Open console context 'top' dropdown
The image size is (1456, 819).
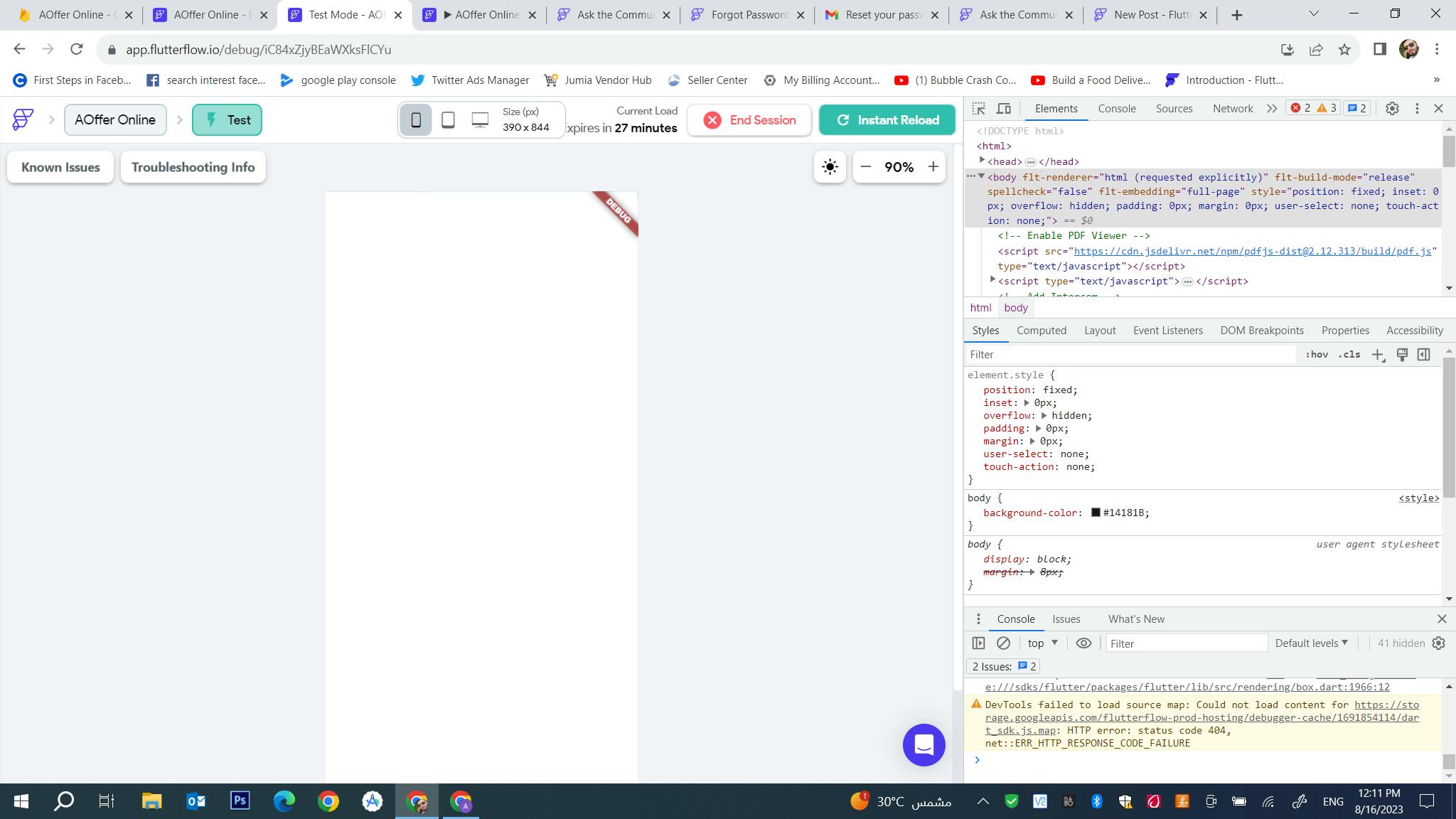(1042, 643)
